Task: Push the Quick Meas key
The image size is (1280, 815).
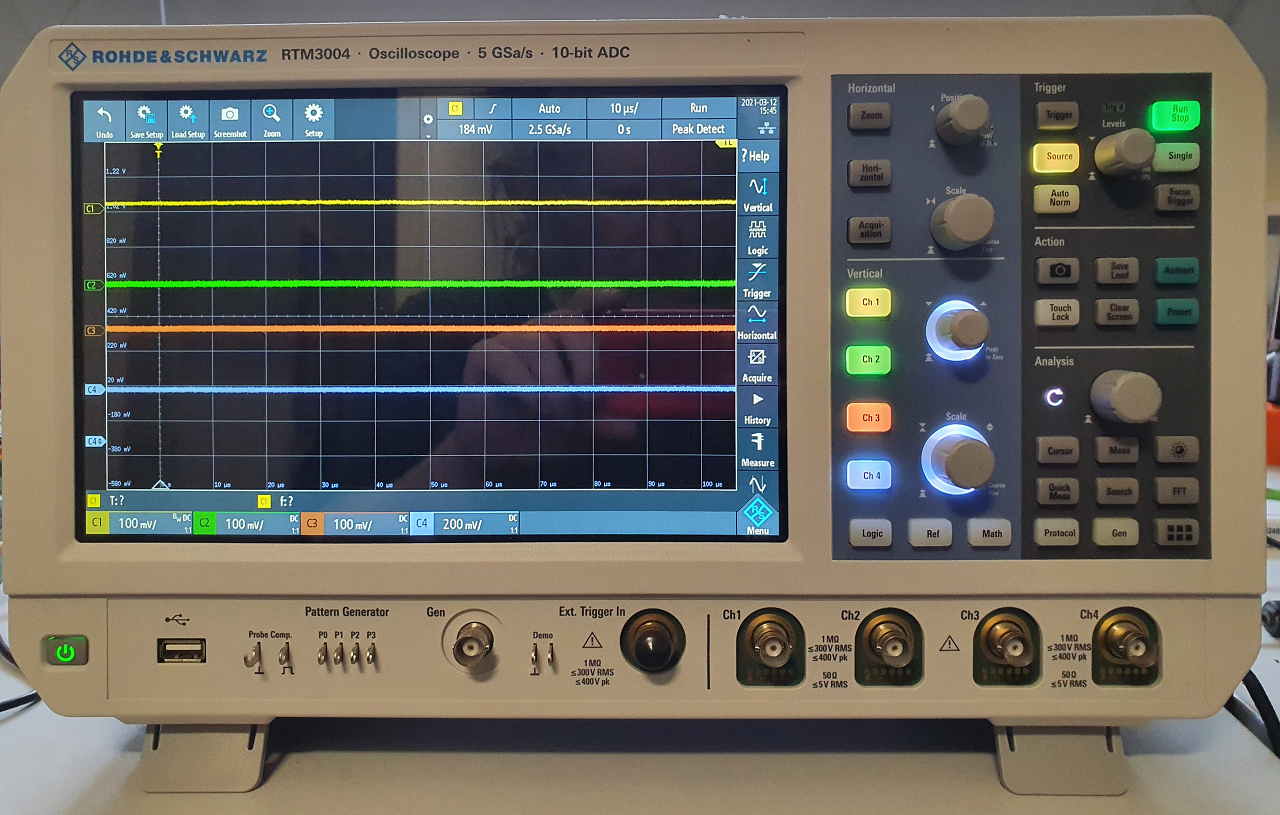Action: [1059, 491]
